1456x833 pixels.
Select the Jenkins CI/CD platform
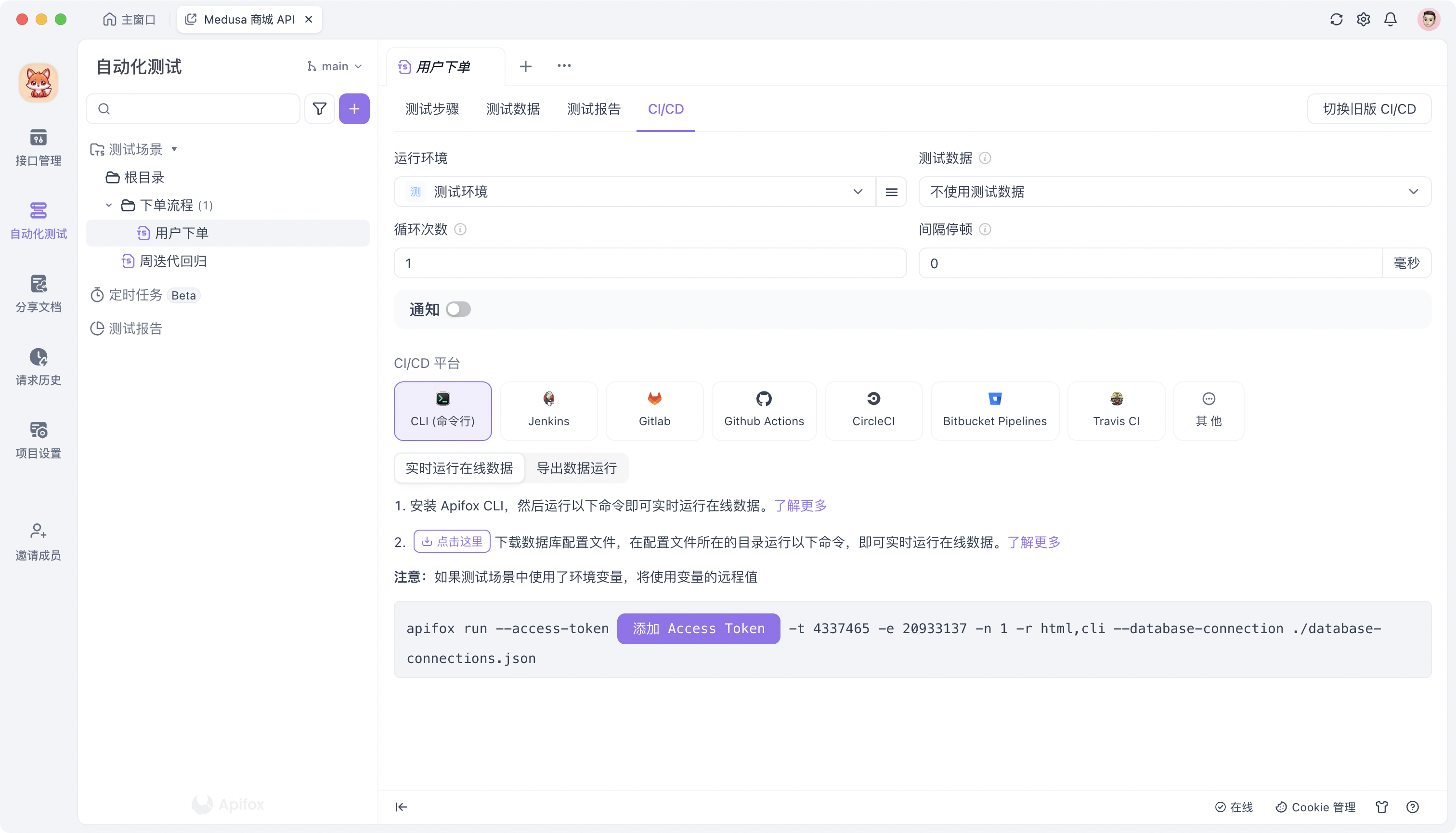point(548,411)
